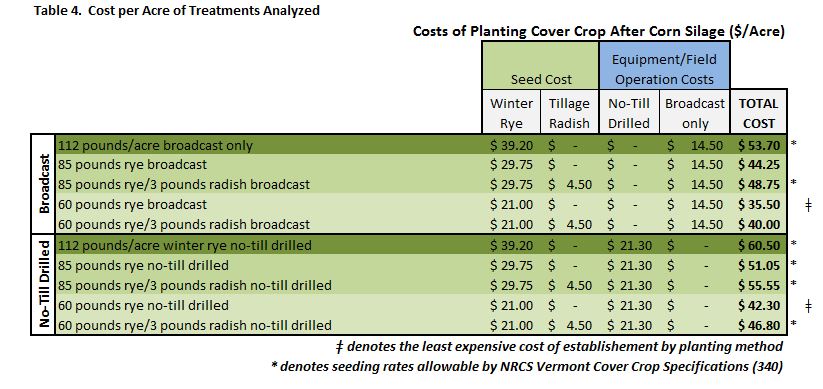Select the vertical No-Till Drilled group label
The image size is (823, 389).
pos(43,284)
